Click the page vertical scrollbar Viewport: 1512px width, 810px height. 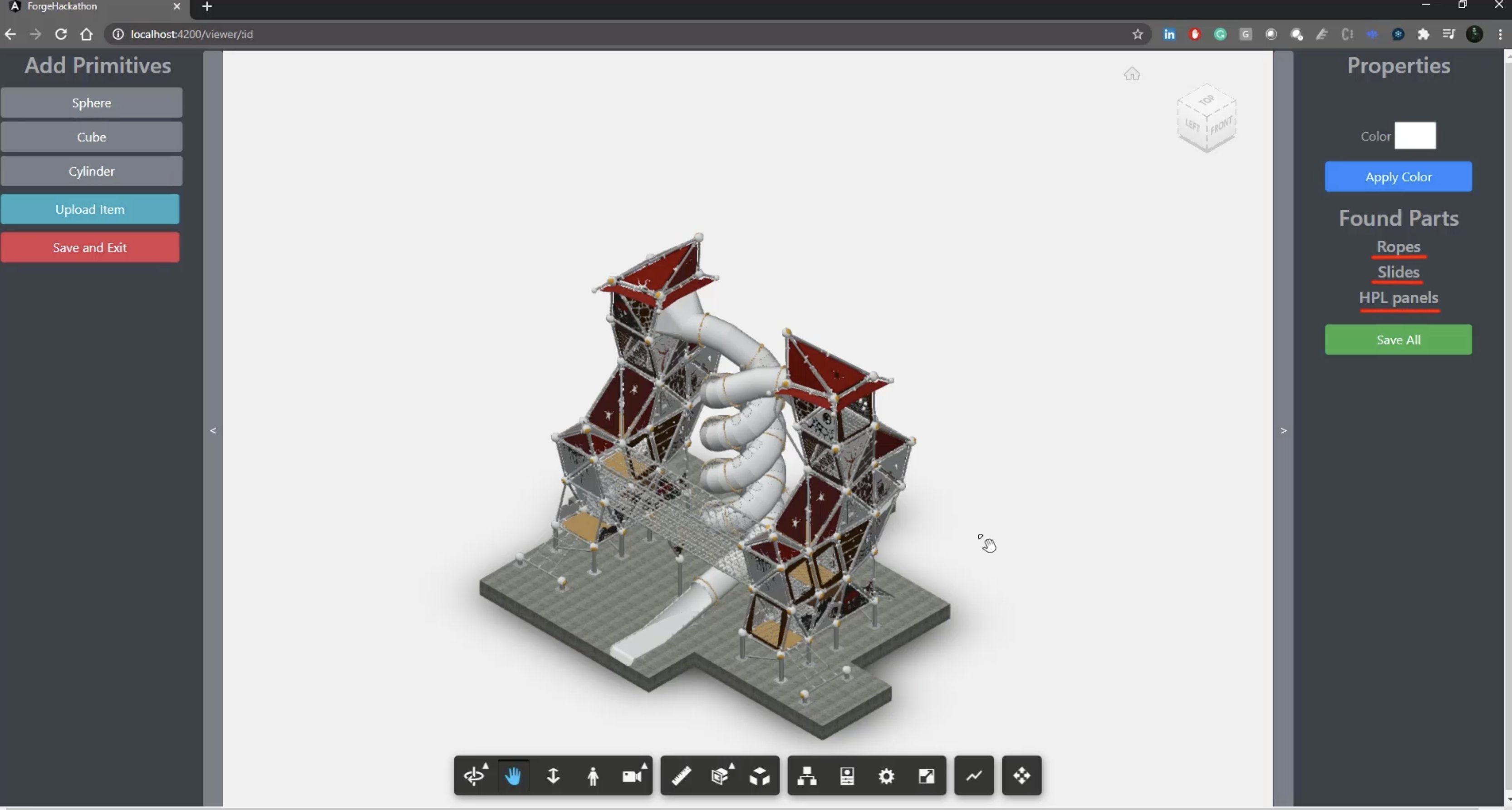pos(1508,429)
